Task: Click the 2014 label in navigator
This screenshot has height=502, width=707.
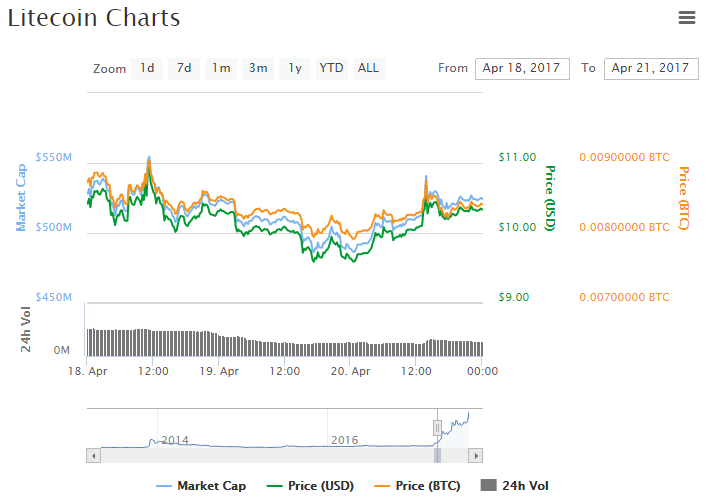Action: (175, 440)
